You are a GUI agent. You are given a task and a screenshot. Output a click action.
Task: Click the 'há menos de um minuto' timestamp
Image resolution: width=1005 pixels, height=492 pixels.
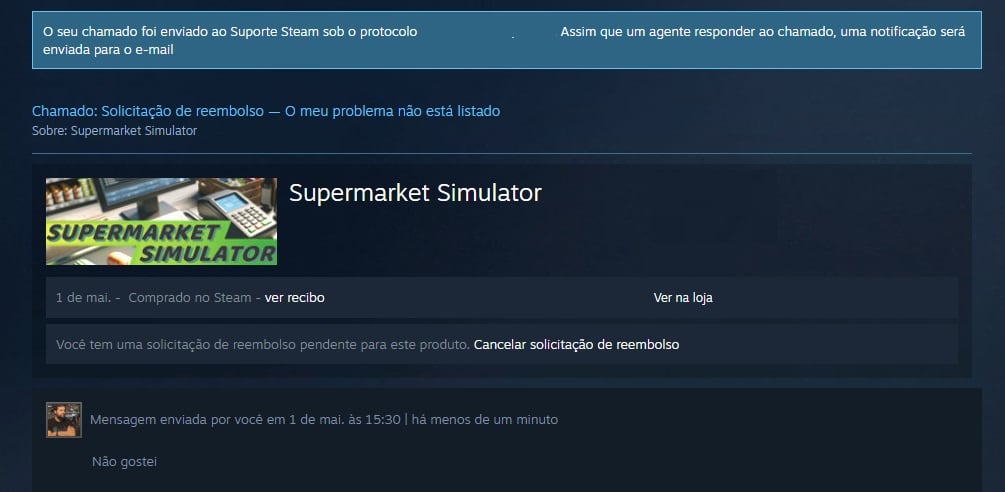485,420
